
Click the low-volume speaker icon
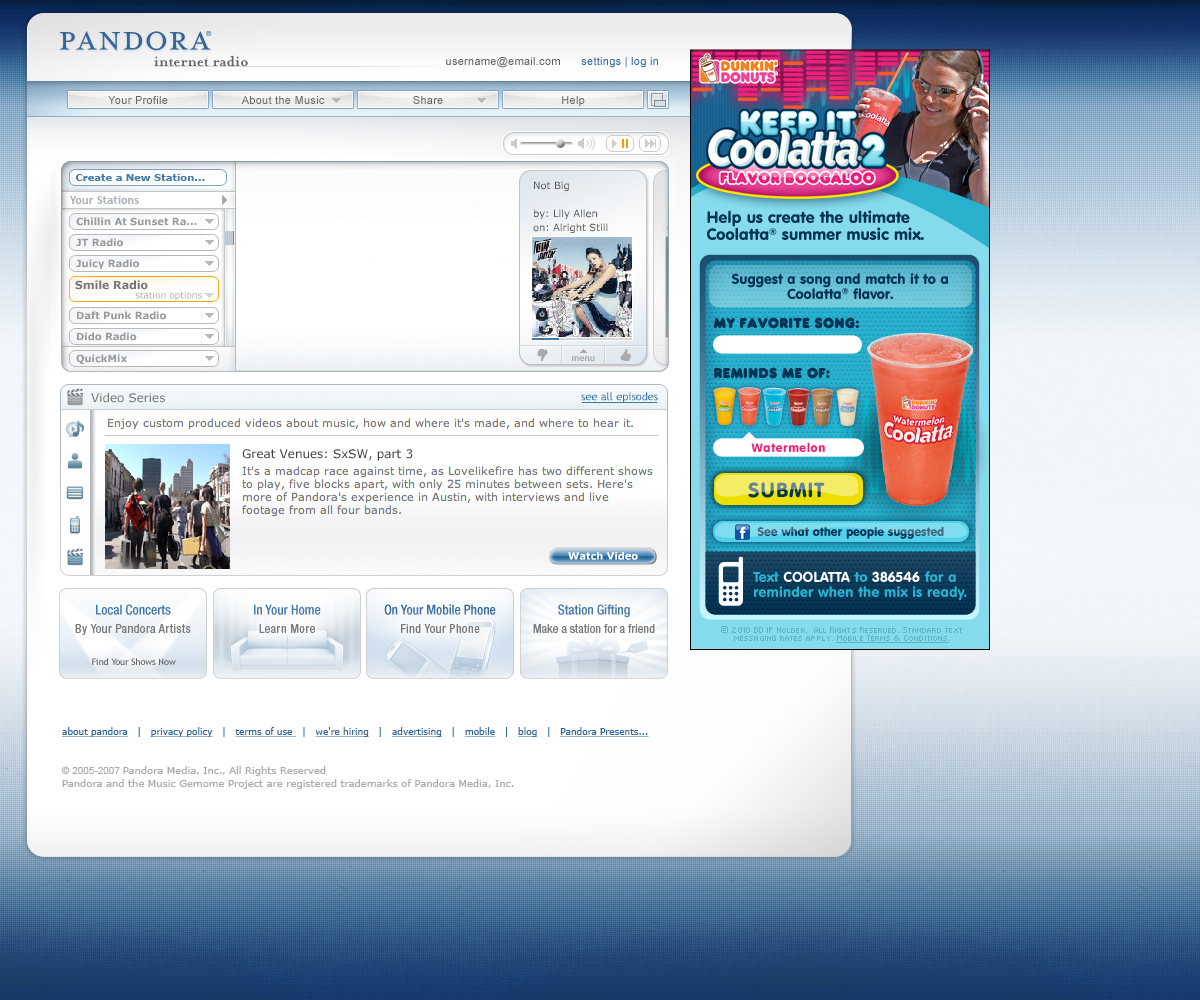tap(515, 144)
